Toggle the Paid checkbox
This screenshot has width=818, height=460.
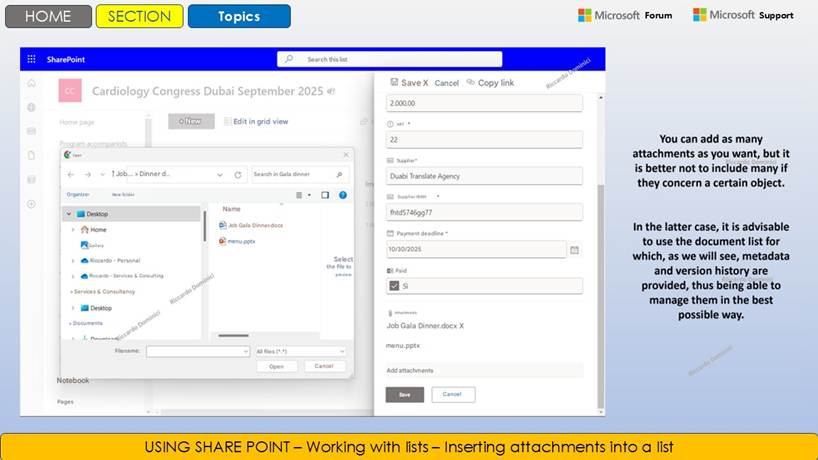point(394,286)
